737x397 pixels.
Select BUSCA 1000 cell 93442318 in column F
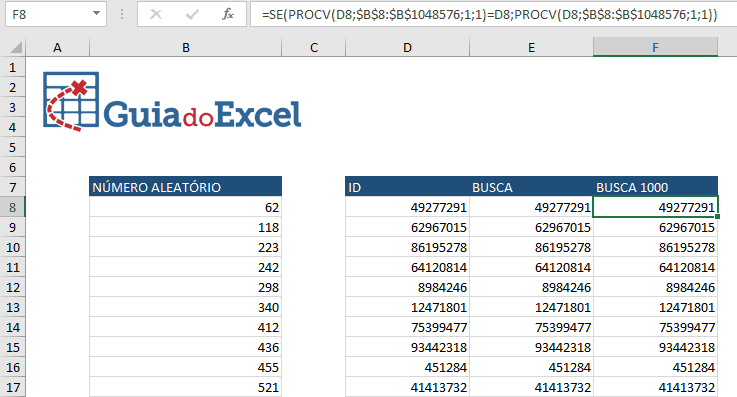tap(655, 347)
